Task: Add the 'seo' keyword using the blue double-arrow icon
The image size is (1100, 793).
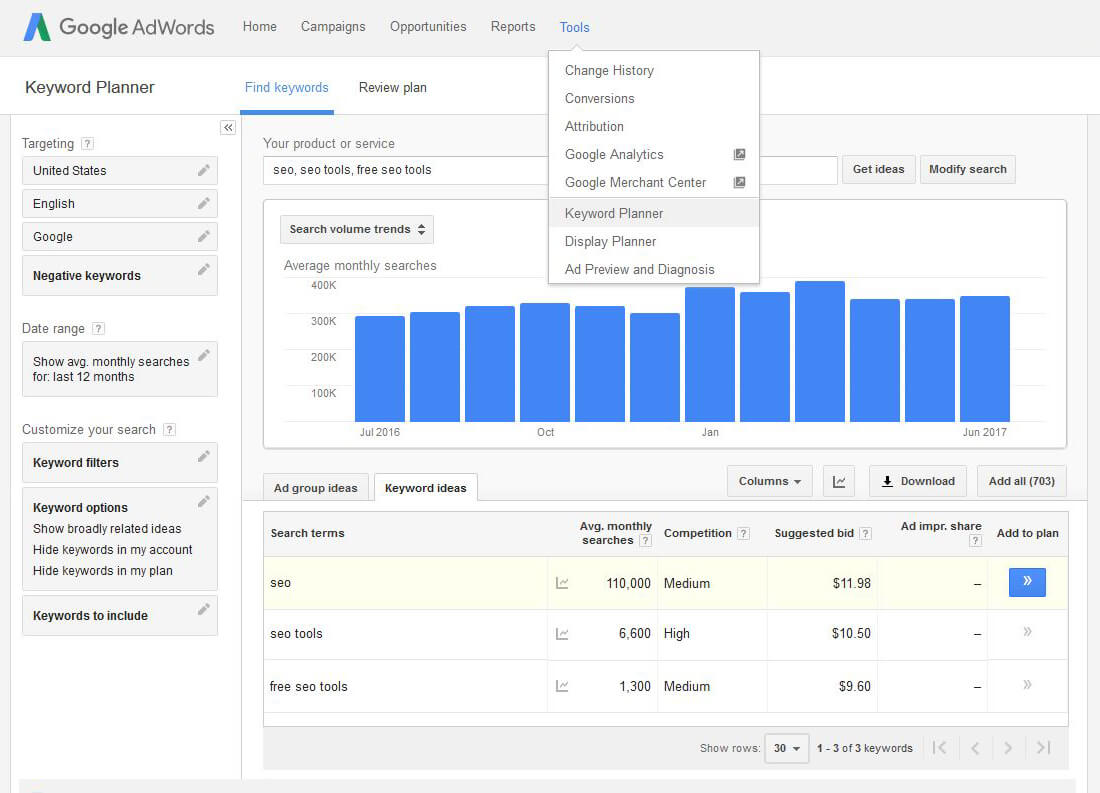Action: [1027, 582]
